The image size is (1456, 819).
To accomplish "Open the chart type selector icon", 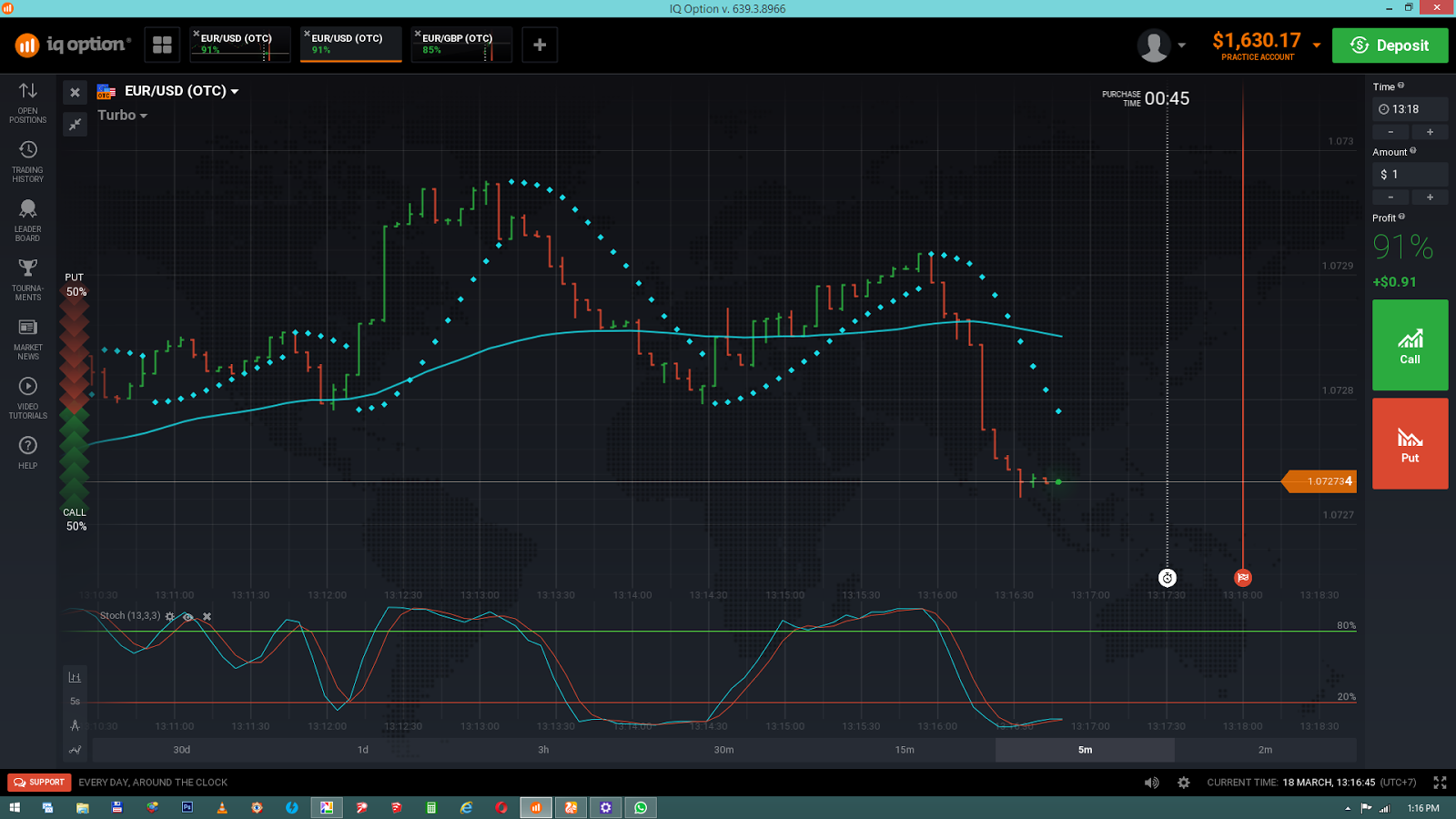I will pyautogui.click(x=75, y=677).
